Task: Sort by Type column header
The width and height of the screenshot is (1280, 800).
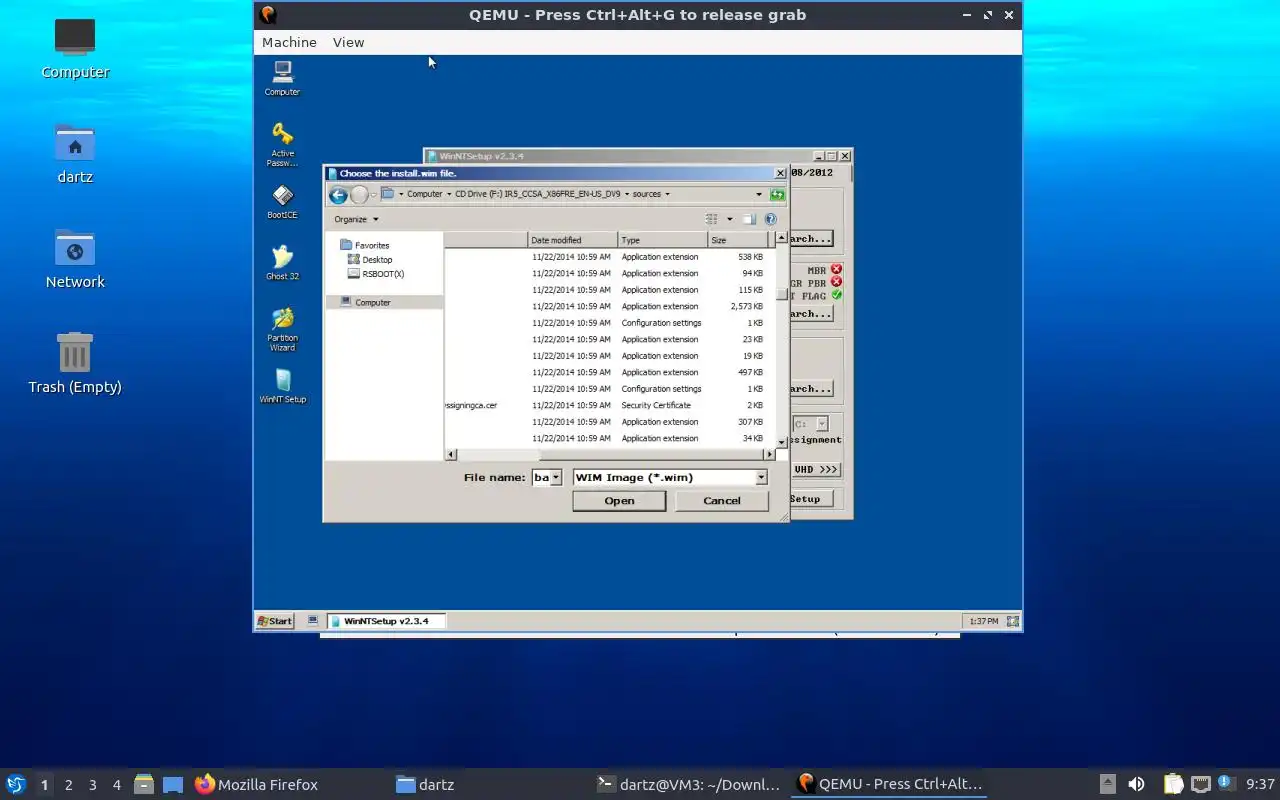Action: click(x=662, y=240)
